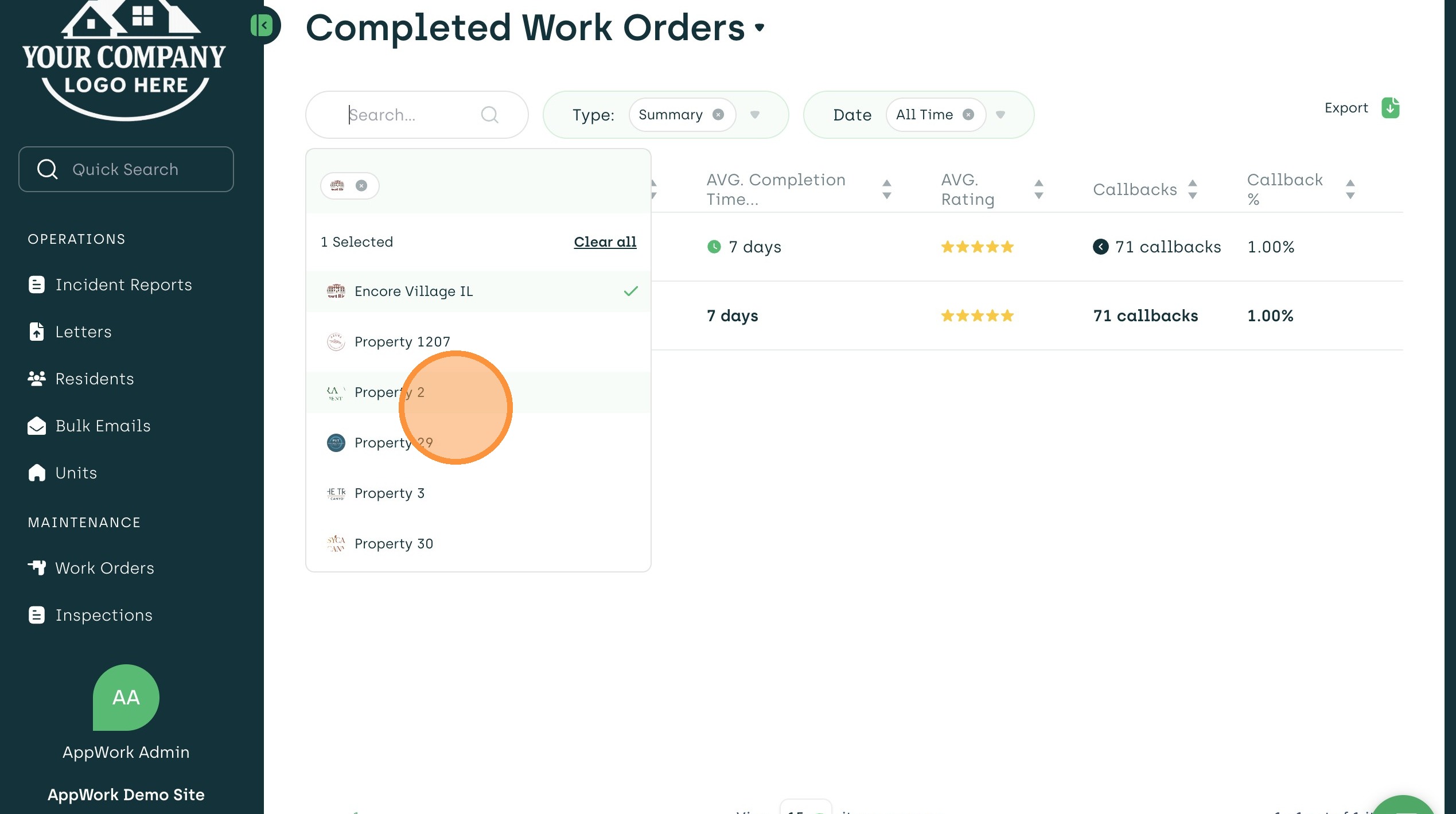Focus the Quick Search field
This screenshot has width=1456, height=814.
tap(126, 169)
